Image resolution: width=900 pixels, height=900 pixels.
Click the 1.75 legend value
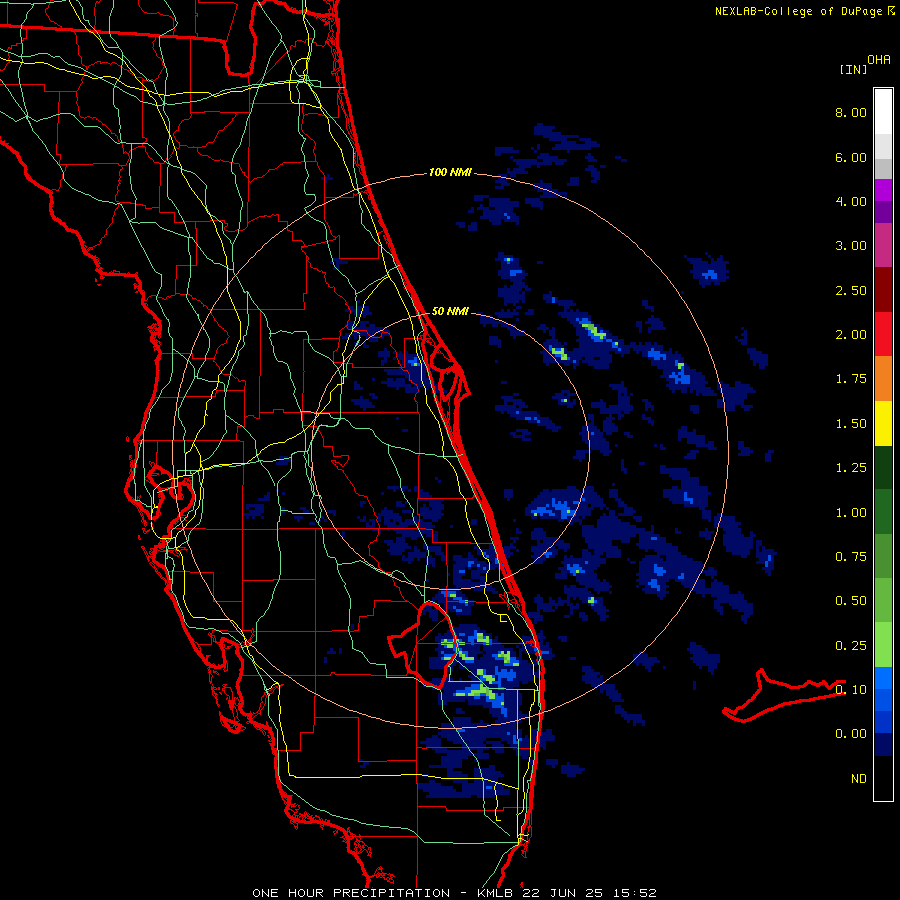pos(851,379)
